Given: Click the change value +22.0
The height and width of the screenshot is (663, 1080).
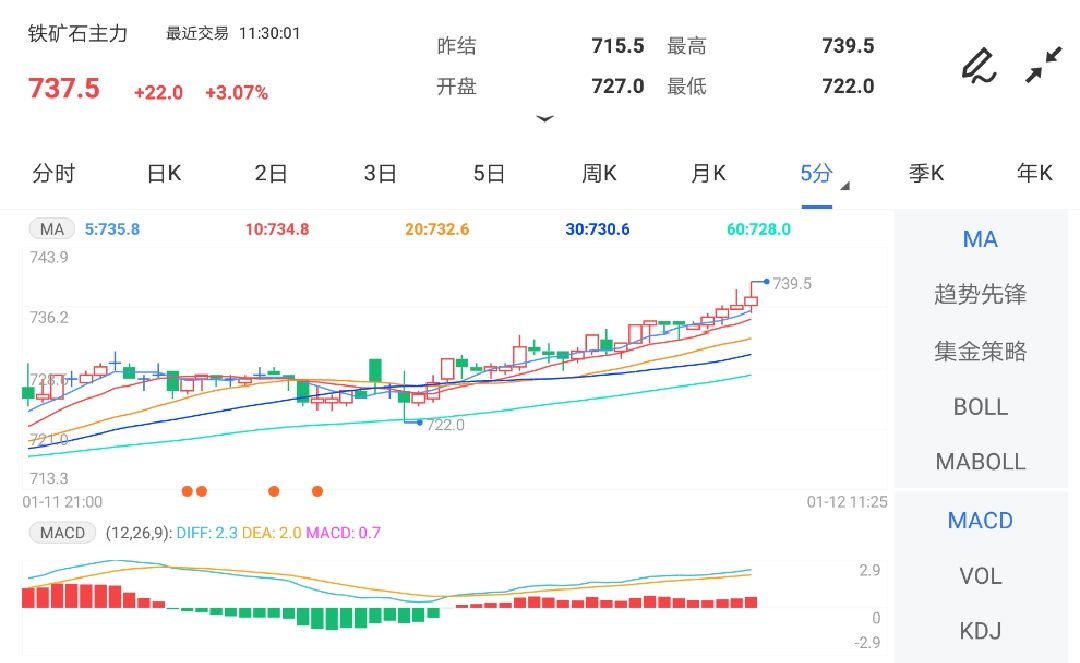Looking at the screenshot, I should click(158, 93).
